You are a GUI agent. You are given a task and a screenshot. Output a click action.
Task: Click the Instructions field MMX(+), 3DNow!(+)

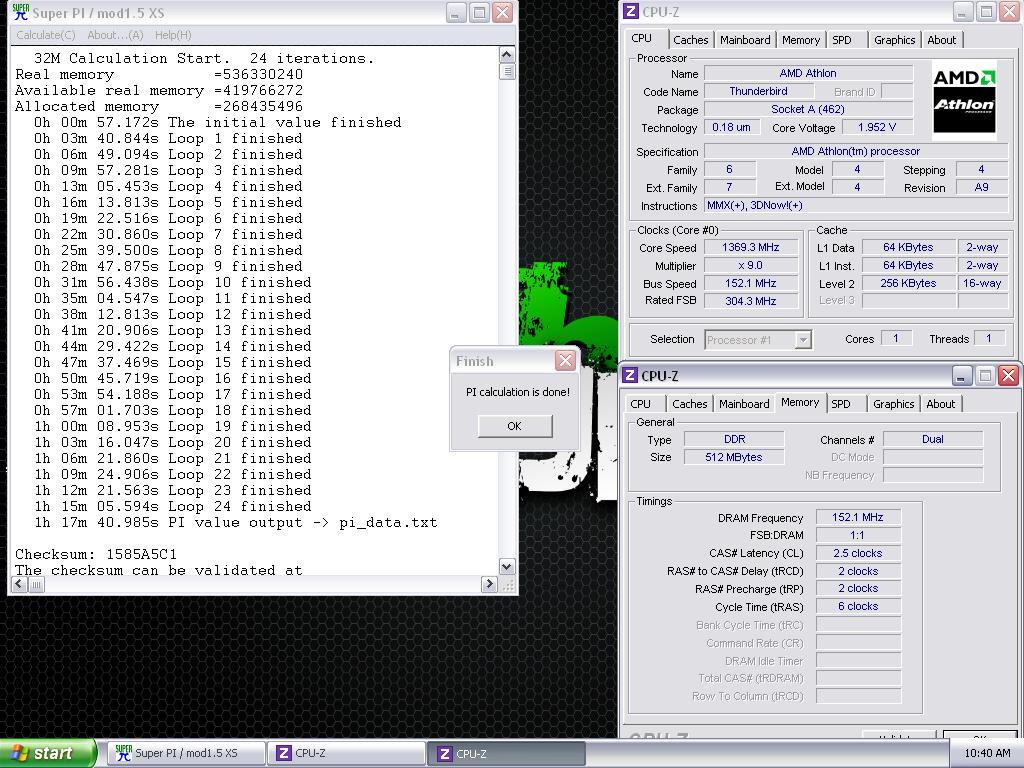(856, 206)
